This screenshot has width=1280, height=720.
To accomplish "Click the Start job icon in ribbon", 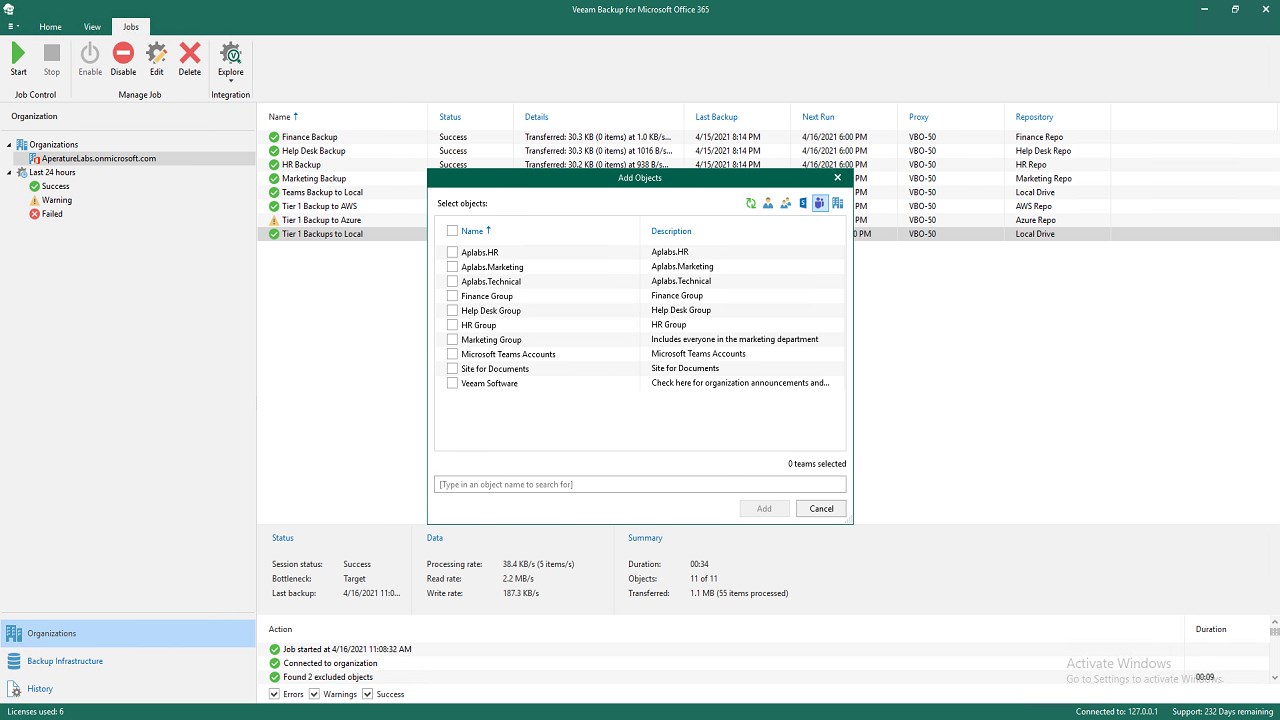I will click(x=18, y=59).
